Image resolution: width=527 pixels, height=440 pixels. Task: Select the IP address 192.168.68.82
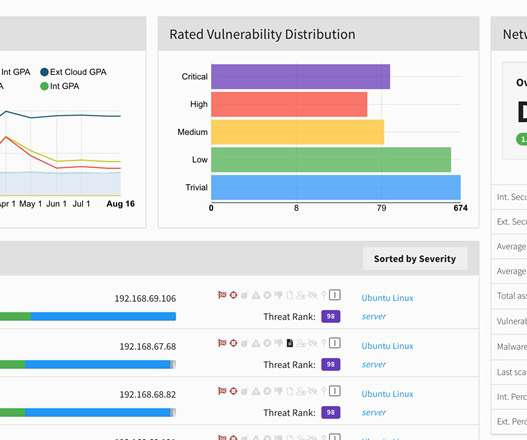click(x=148, y=395)
